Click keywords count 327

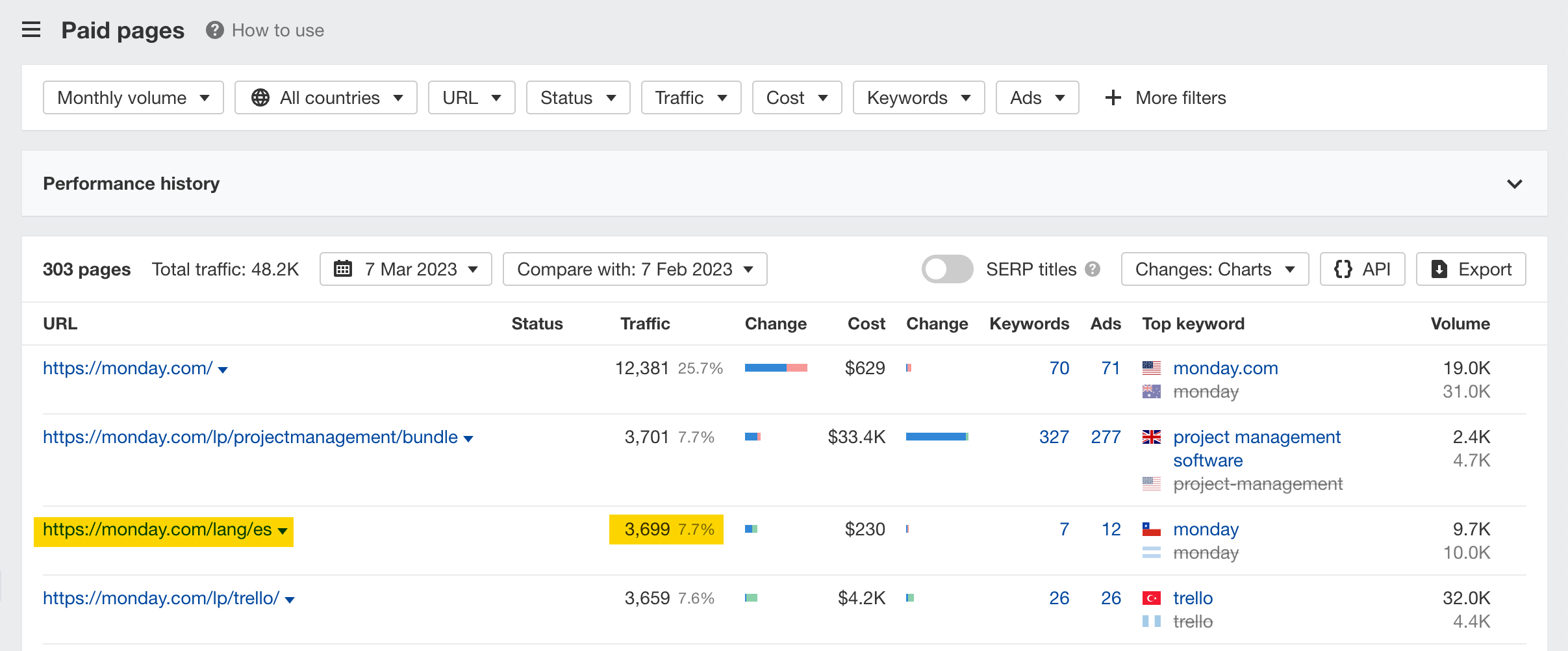pos(1054,437)
